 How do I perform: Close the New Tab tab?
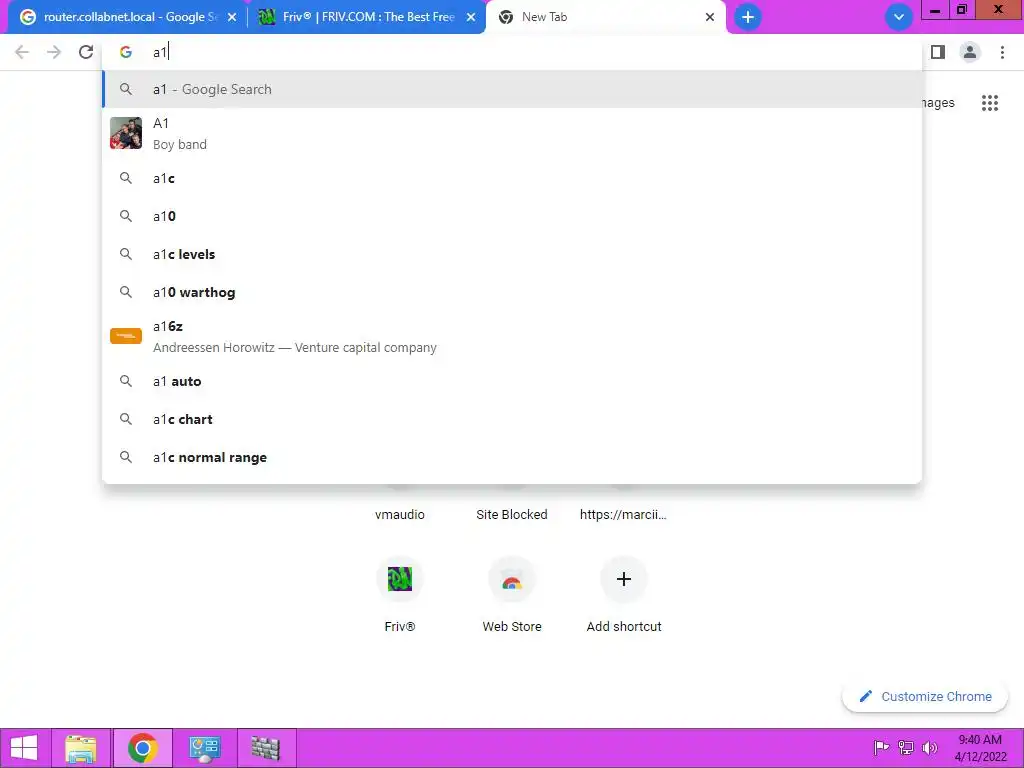click(710, 18)
